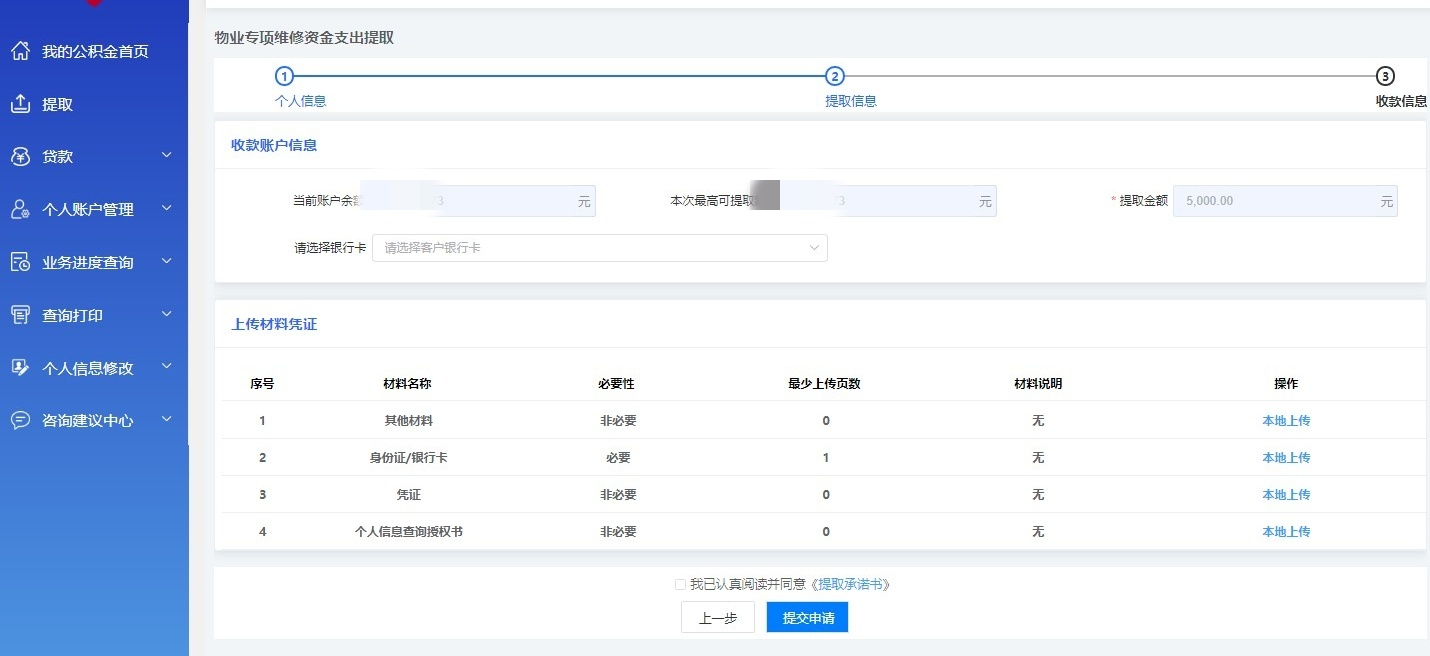Click the chat bubble icon for 咨询建议中心
This screenshot has width=1430, height=656.
[20, 421]
